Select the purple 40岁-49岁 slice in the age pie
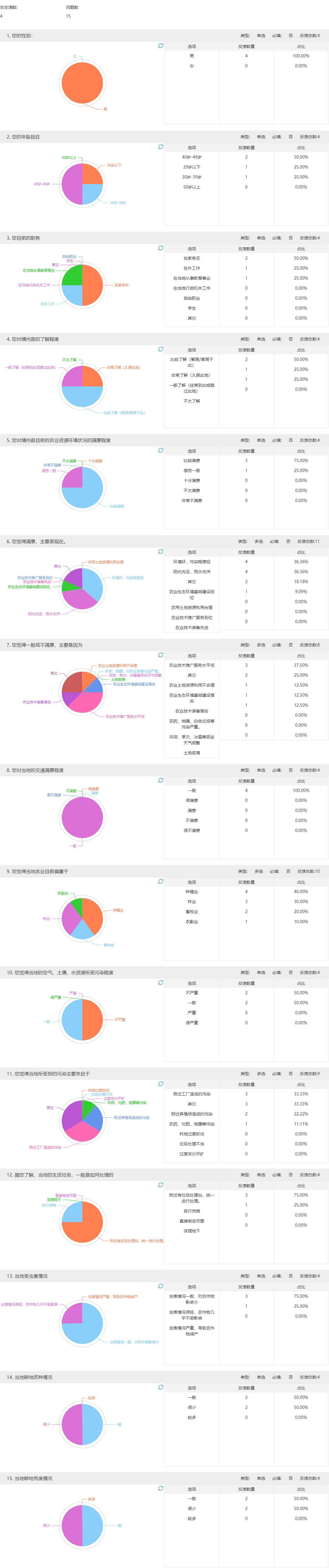The width and height of the screenshot is (329, 1568). [72, 184]
